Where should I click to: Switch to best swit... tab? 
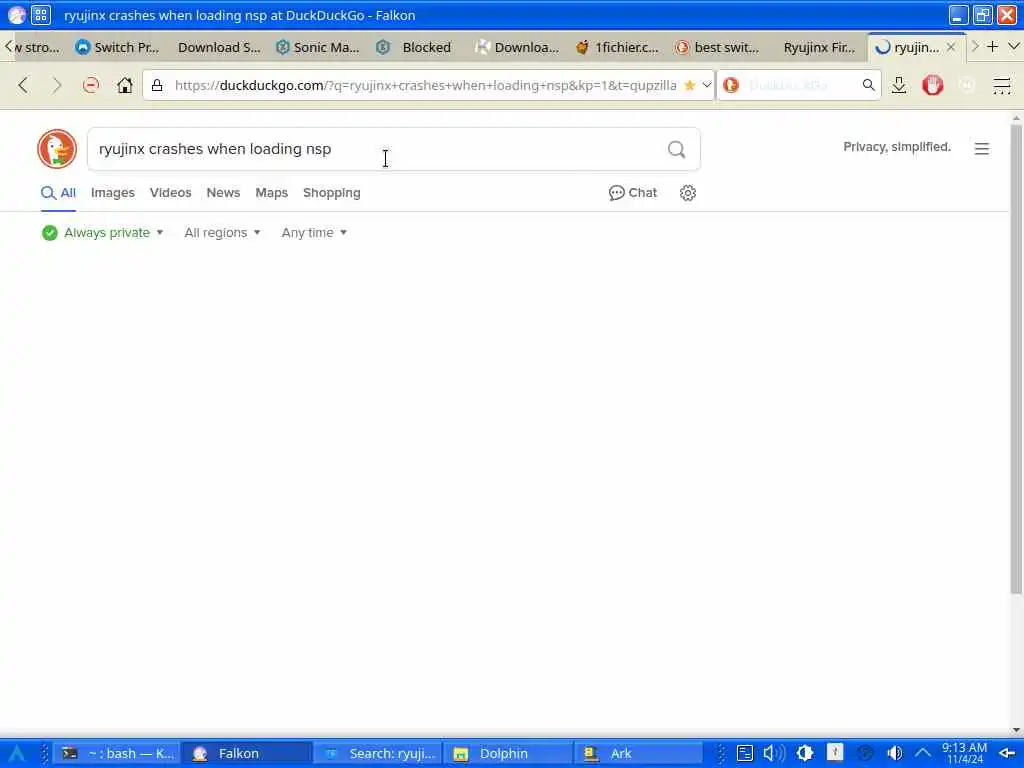point(718,47)
